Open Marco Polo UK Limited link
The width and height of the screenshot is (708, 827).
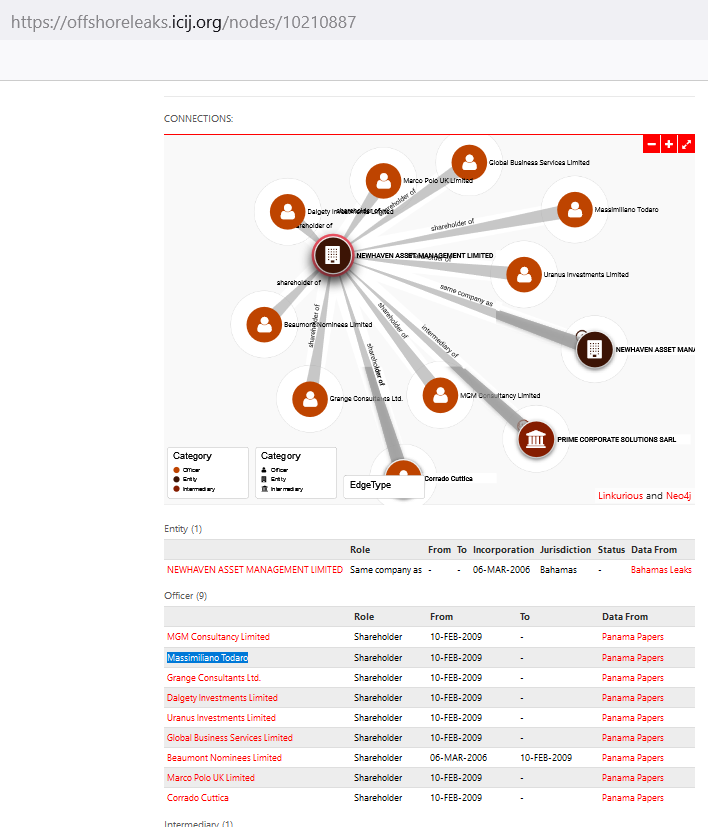tap(211, 778)
